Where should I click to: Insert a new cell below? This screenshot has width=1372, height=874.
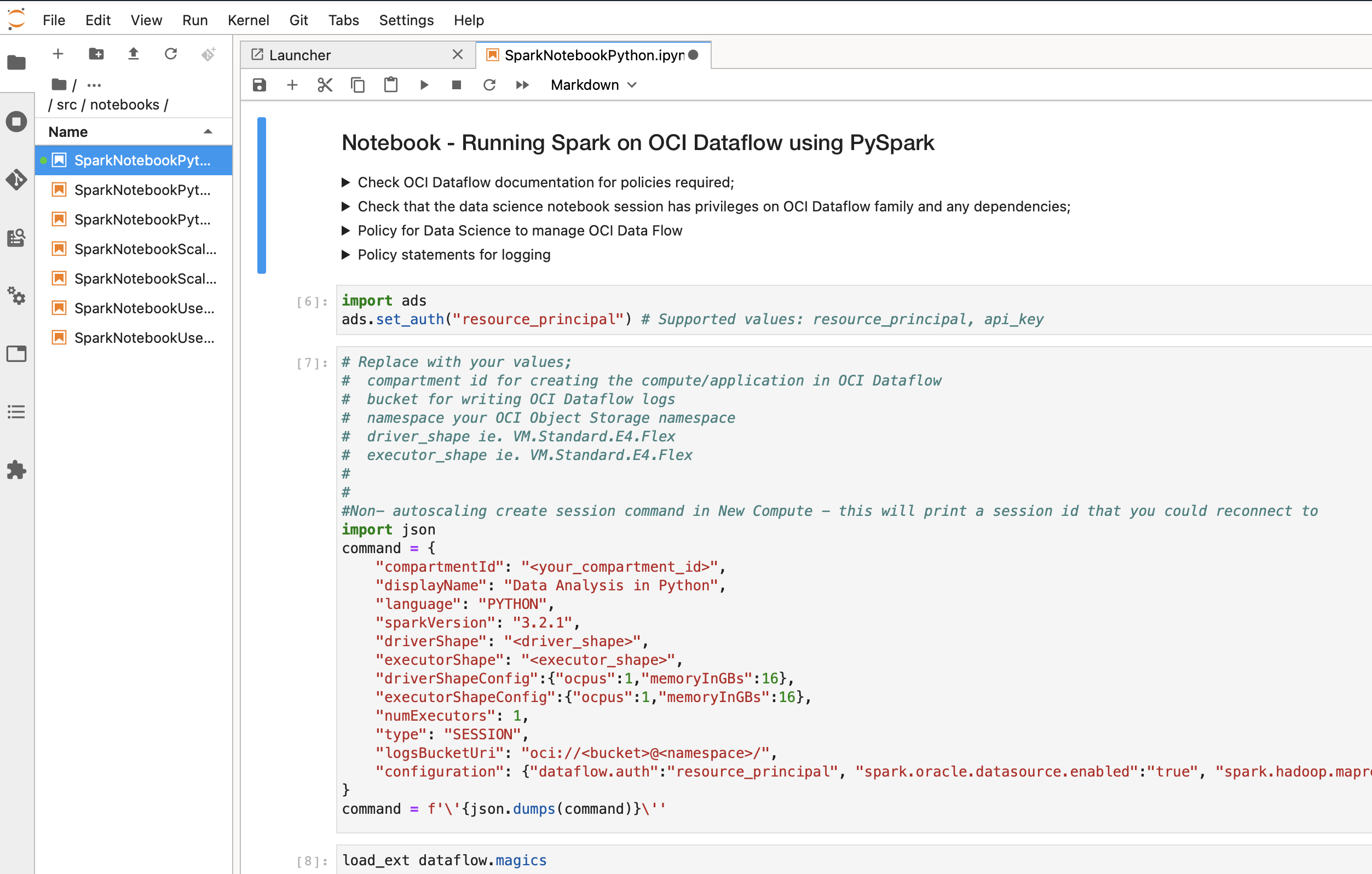[292, 84]
